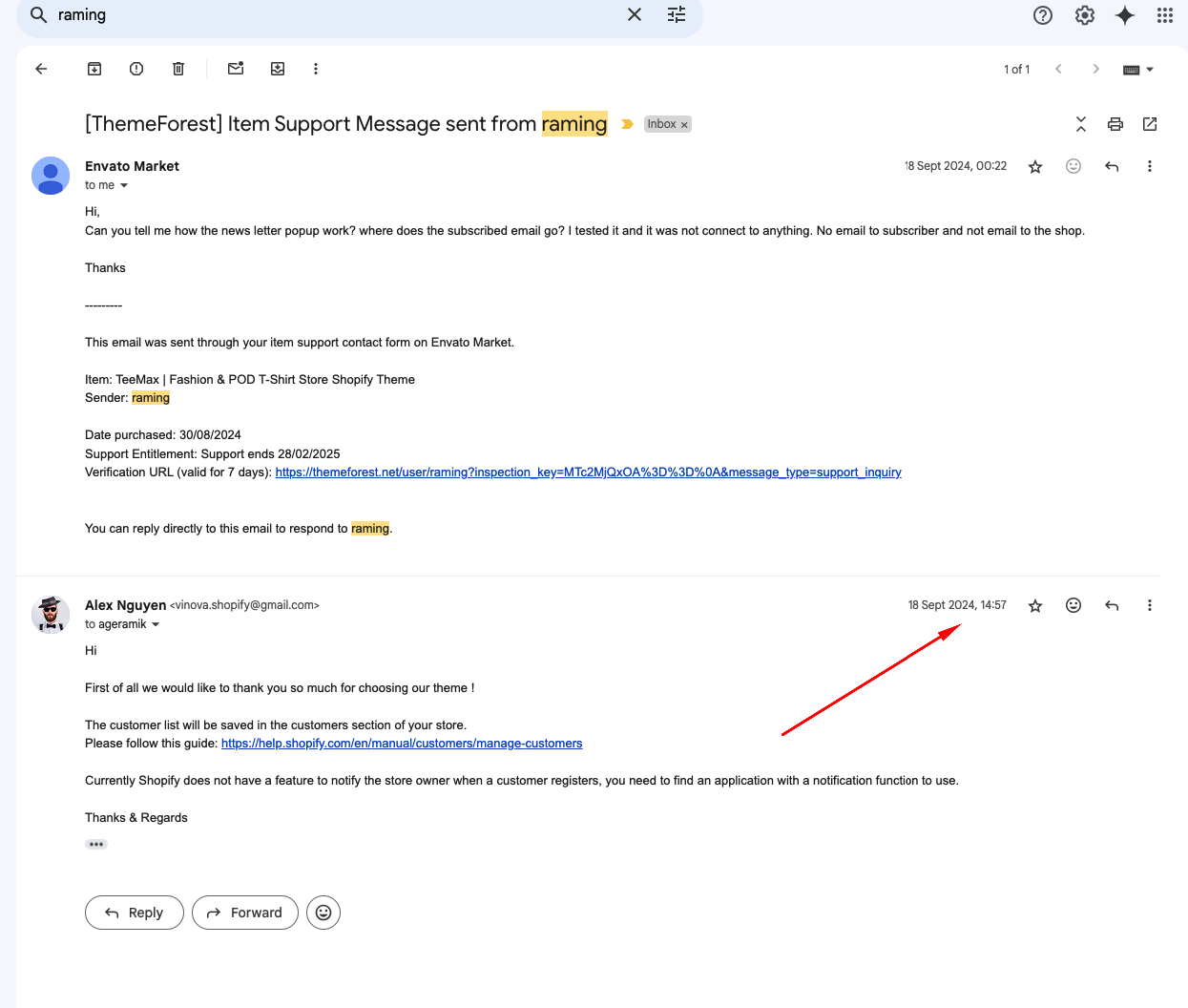
Task: Mark the conversation as unread
Action: point(236,69)
